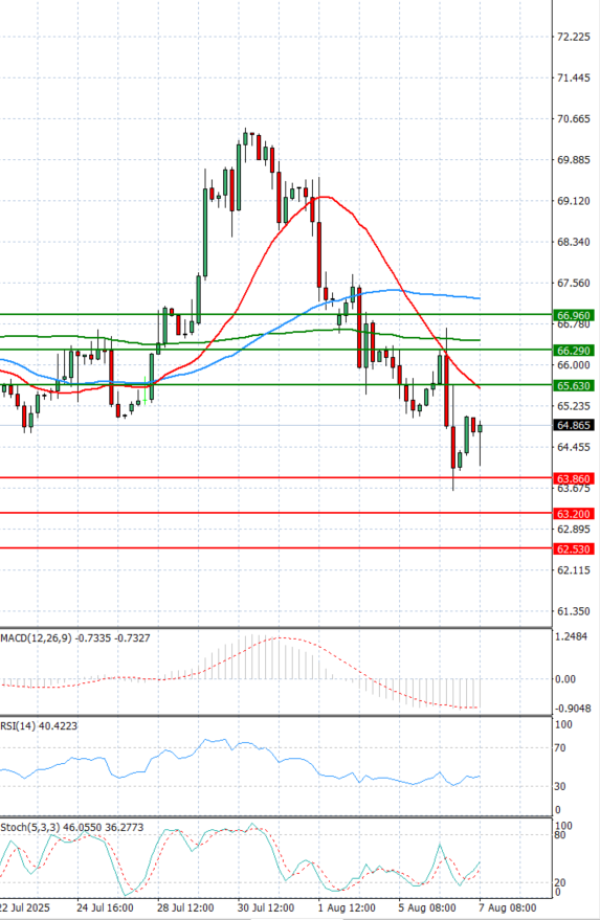The image size is (600, 920).
Task: Click the 61.350 price axis value
Action: click(574, 611)
